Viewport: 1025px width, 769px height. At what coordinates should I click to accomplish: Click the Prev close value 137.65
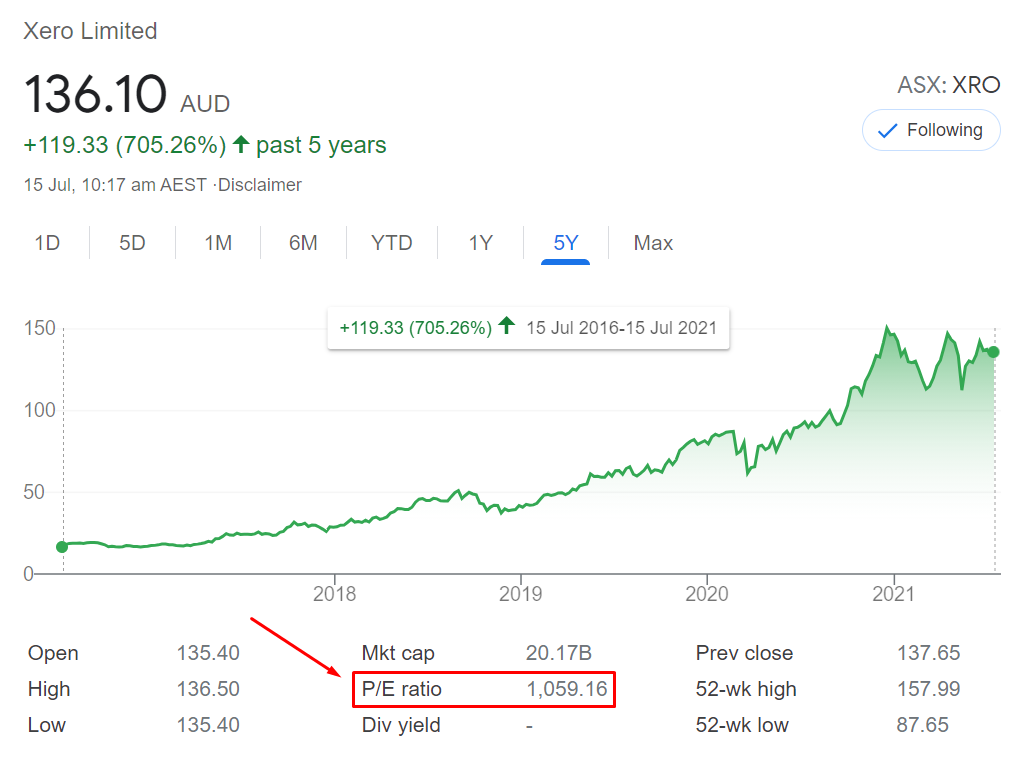click(x=928, y=653)
